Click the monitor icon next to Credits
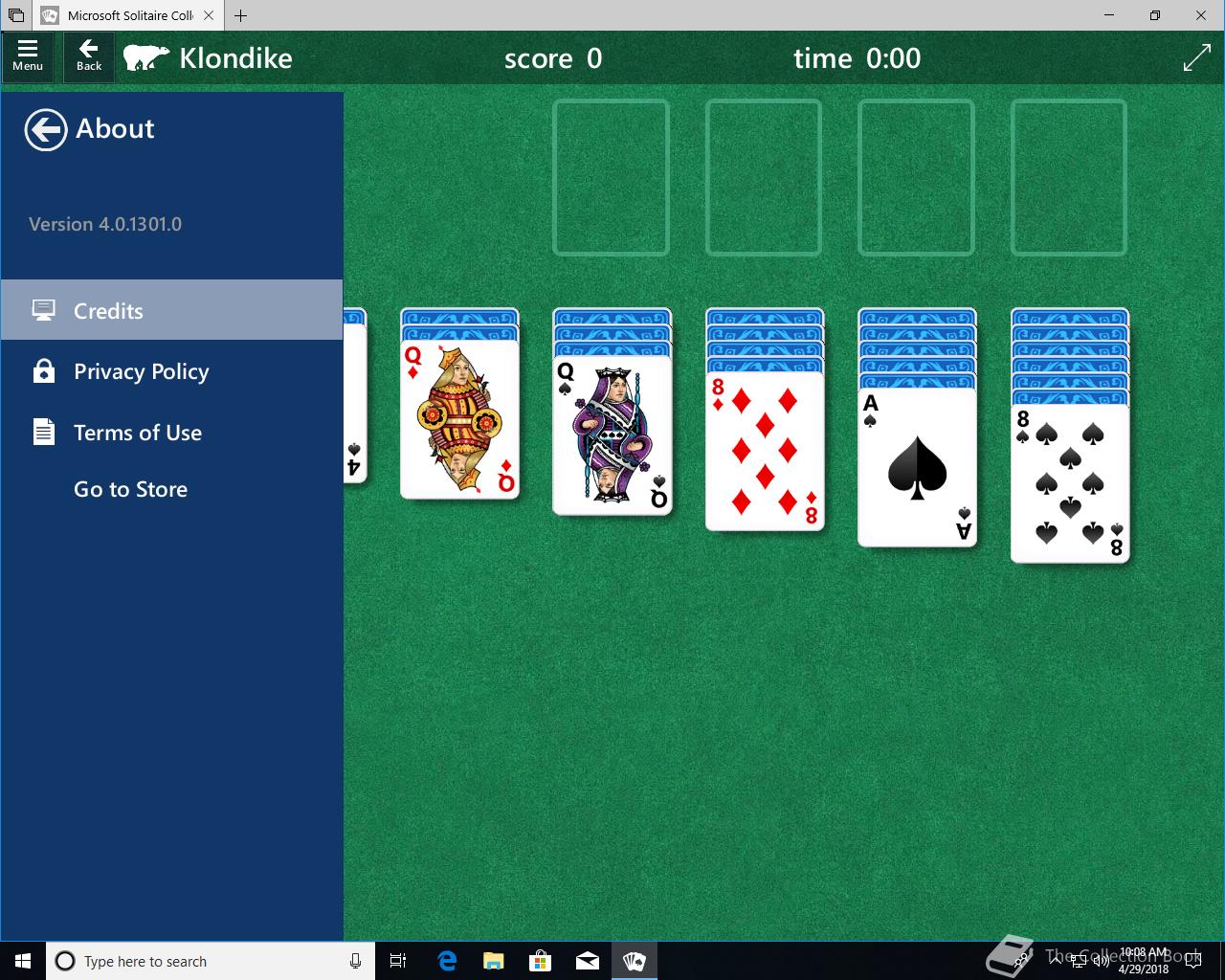 coord(43,310)
